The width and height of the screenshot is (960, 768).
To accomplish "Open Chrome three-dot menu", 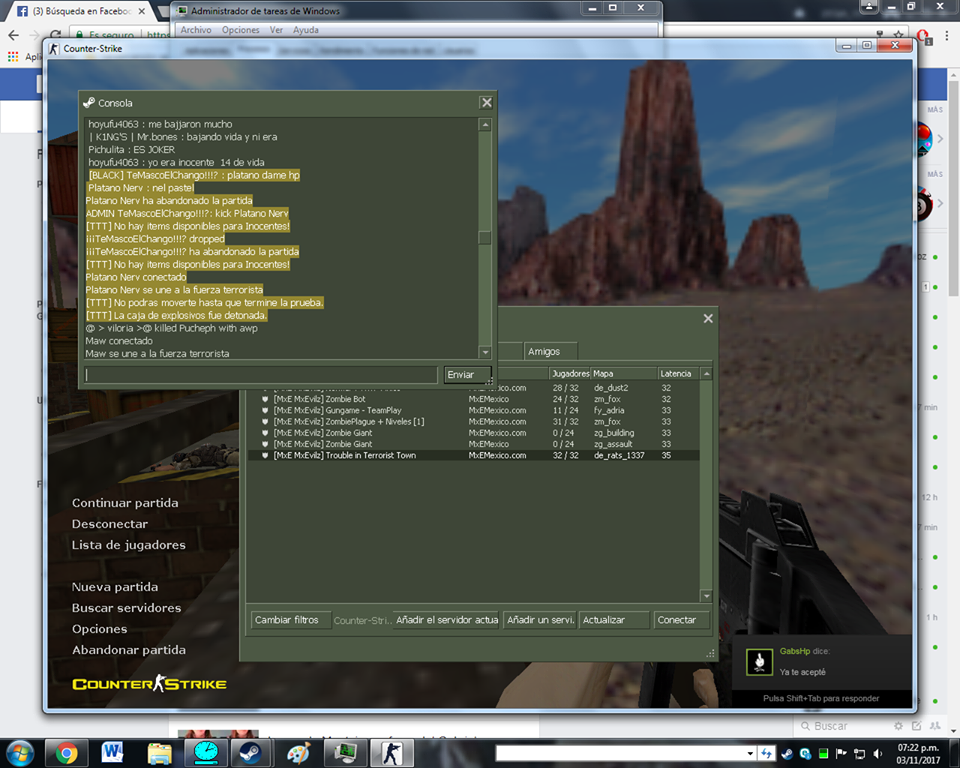I will point(947,35).
